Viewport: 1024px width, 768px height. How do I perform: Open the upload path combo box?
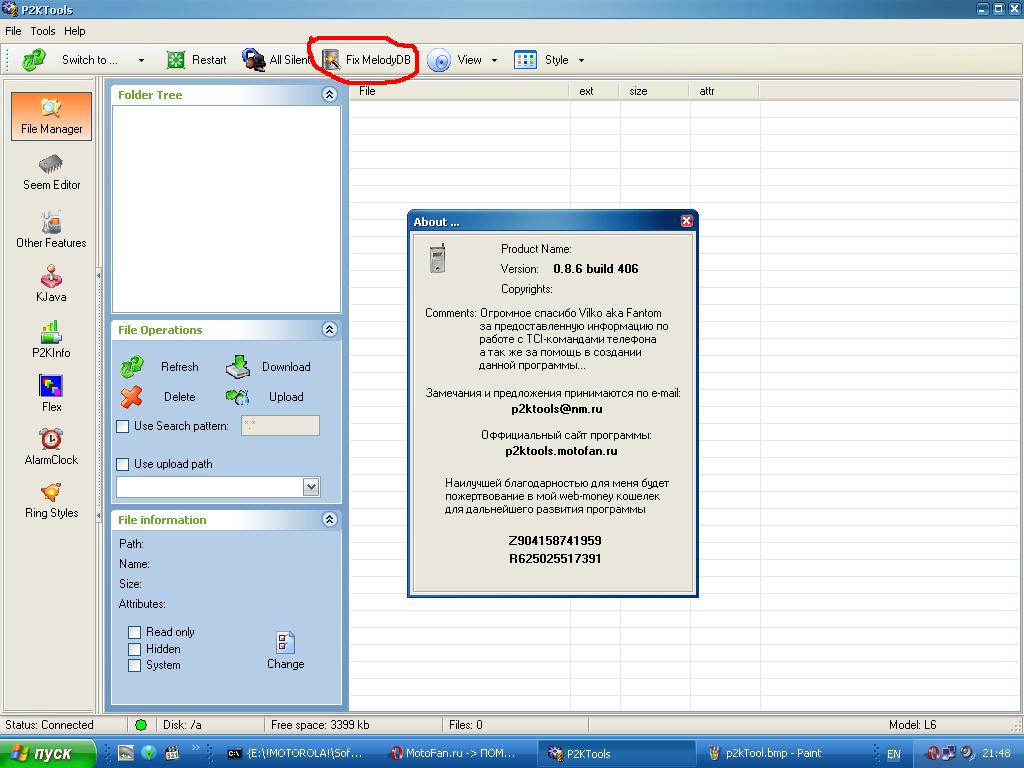point(218,487)
